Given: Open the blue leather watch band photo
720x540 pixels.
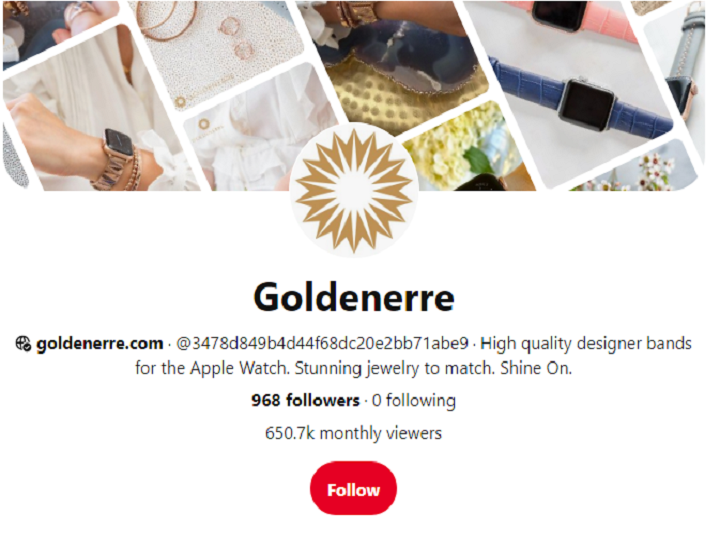Looking at the screenshot, I should point(583,96).
